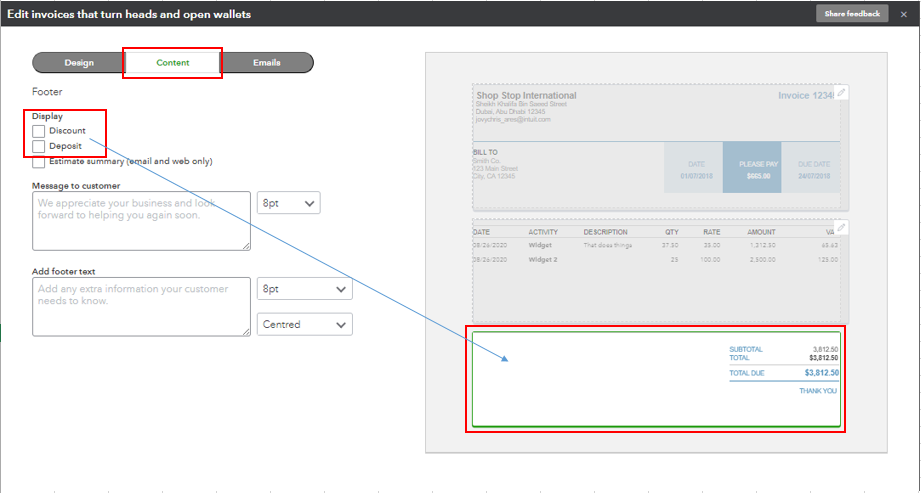
Task: Click the Message to customer text box
Action: (x=142, y=221)
